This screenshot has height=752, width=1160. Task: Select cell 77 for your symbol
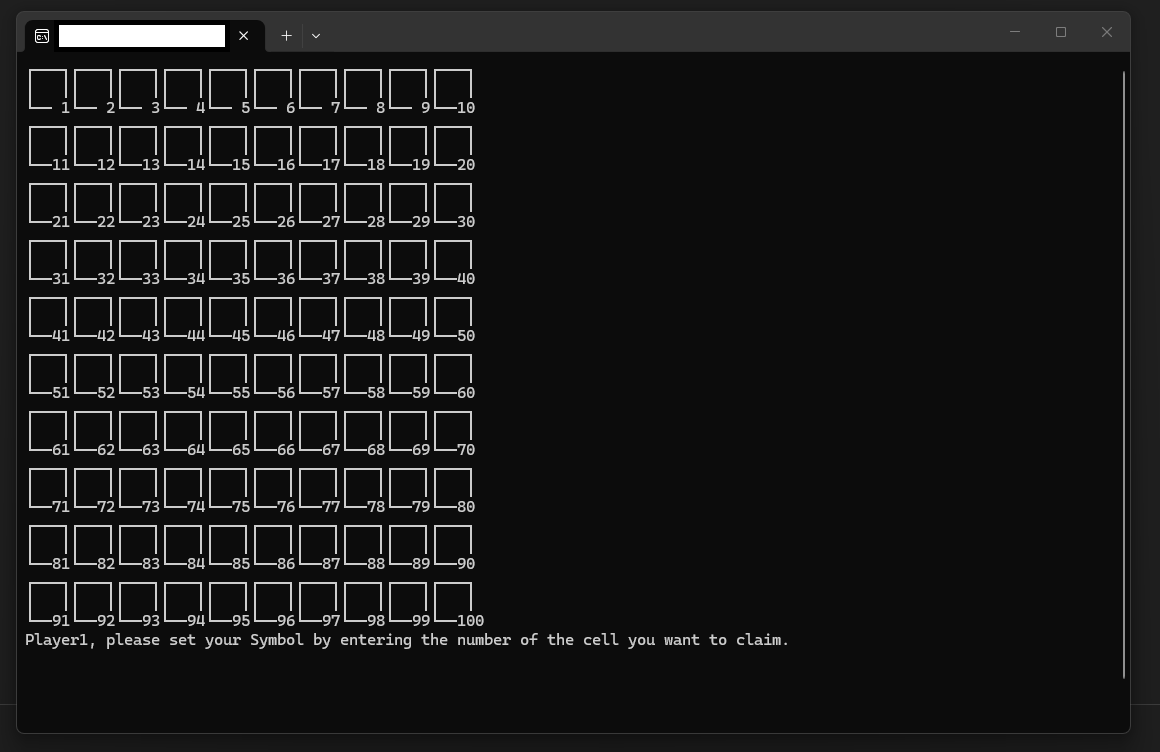pos(318,487)
